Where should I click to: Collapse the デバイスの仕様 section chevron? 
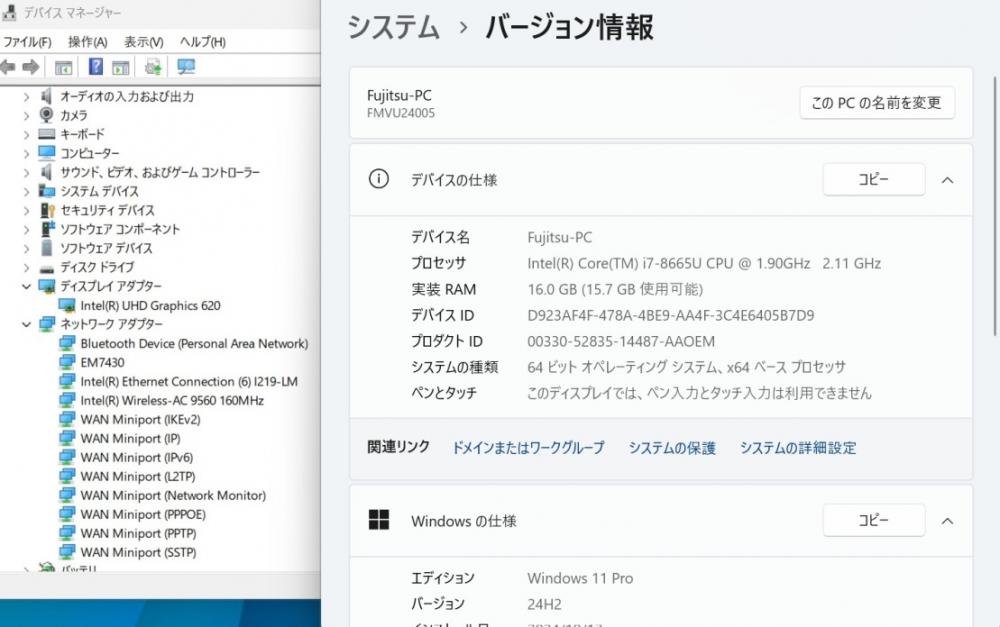948,180
